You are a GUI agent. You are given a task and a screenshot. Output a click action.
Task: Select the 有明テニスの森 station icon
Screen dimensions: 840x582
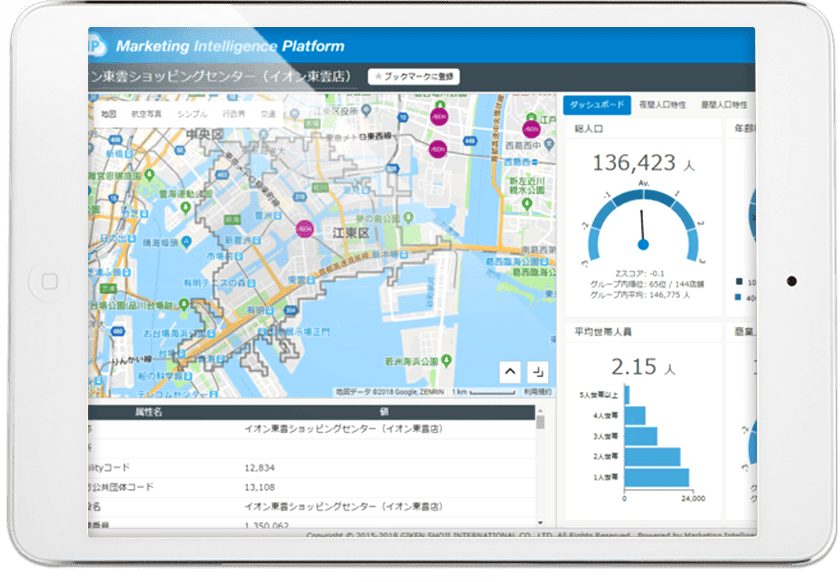251,283
